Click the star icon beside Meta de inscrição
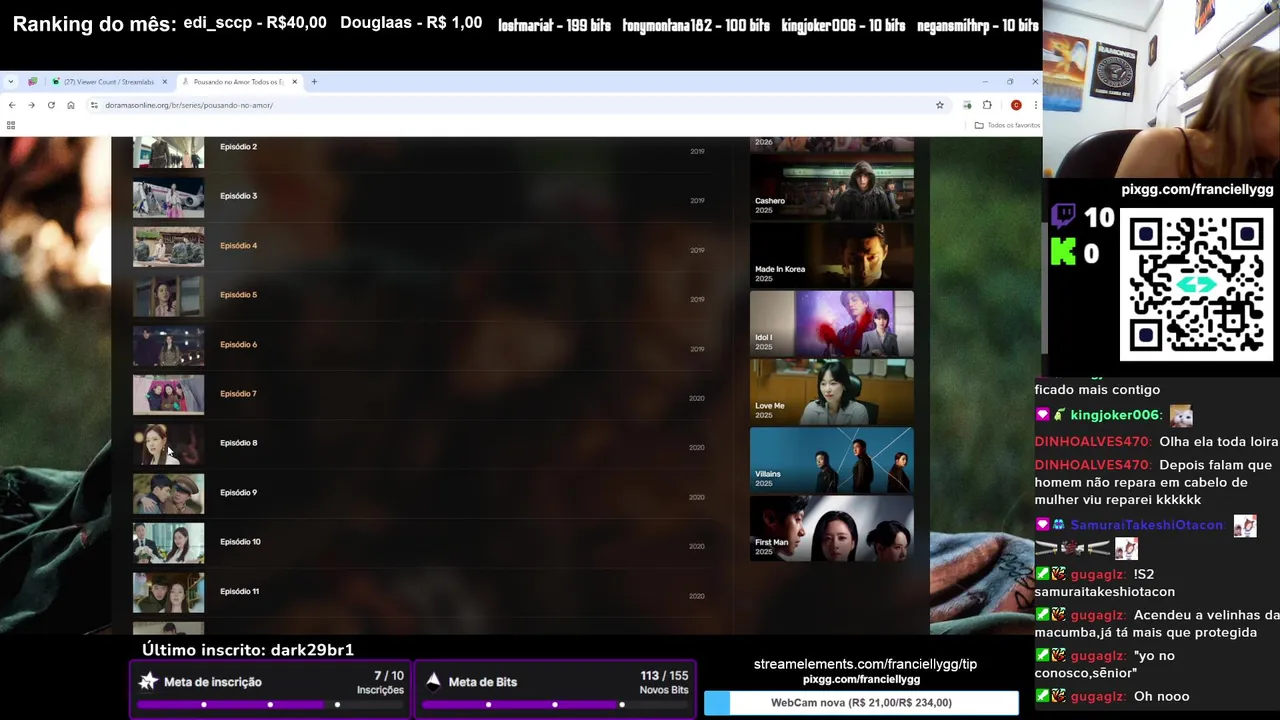The image size is (1280, 720). 148,681
